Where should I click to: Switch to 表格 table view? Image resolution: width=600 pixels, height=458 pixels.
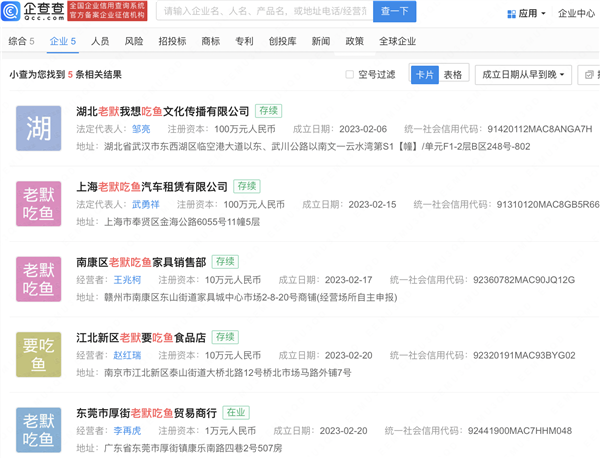[453, 74]
